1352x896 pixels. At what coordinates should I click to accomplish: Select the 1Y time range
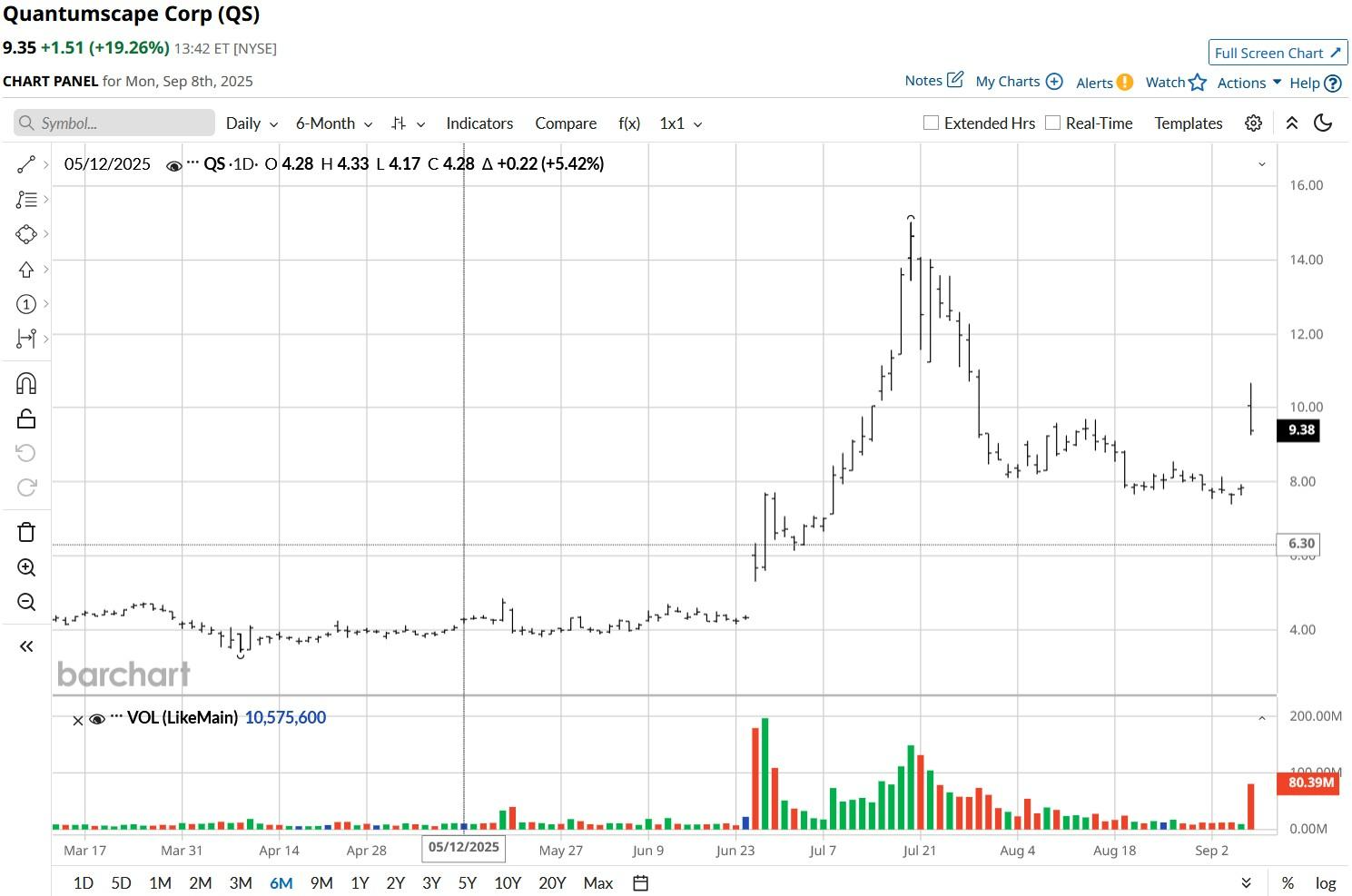tap(360, 883)
